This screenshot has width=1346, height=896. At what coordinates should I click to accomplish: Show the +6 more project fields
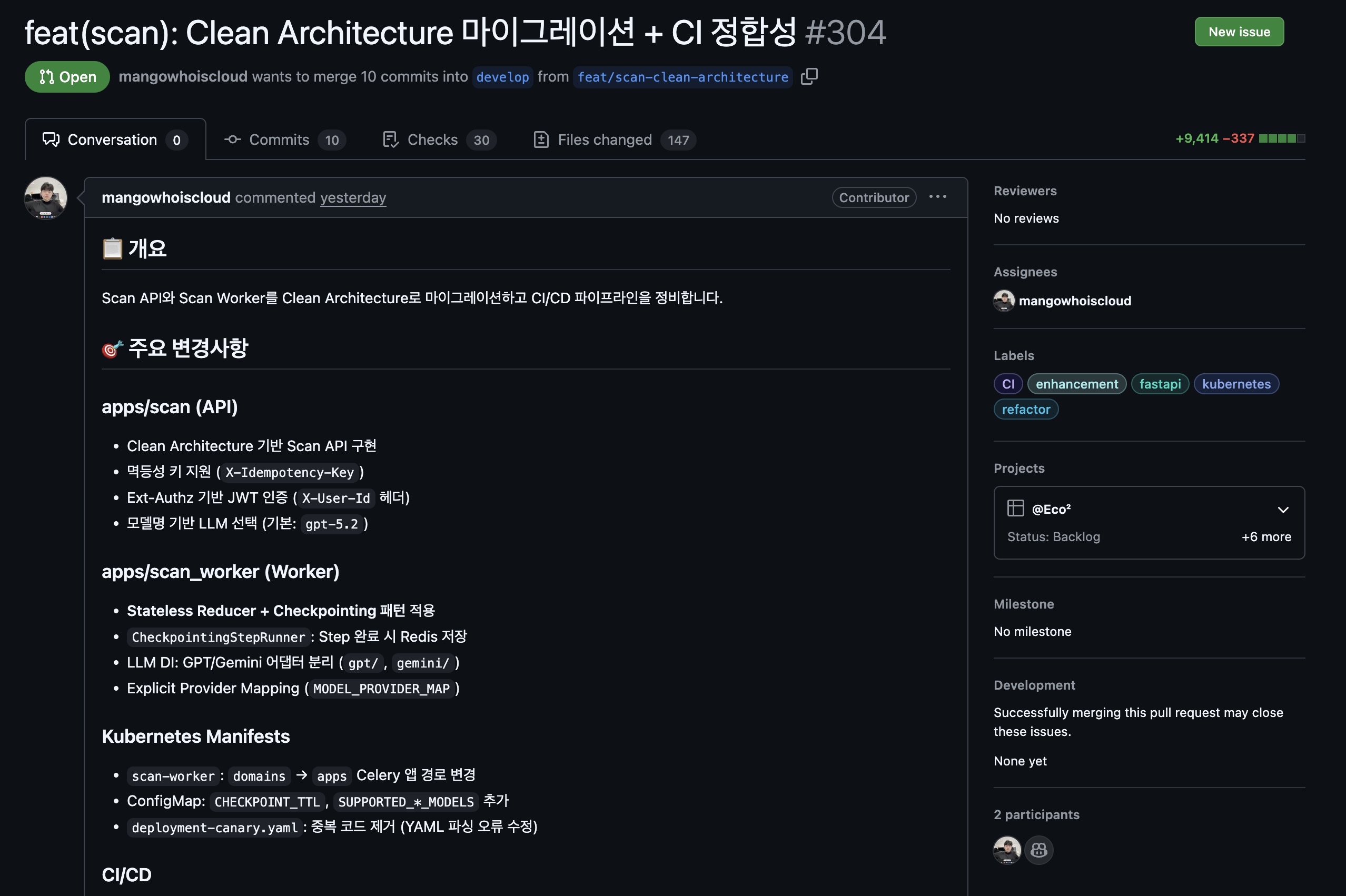coord(1265,537)
